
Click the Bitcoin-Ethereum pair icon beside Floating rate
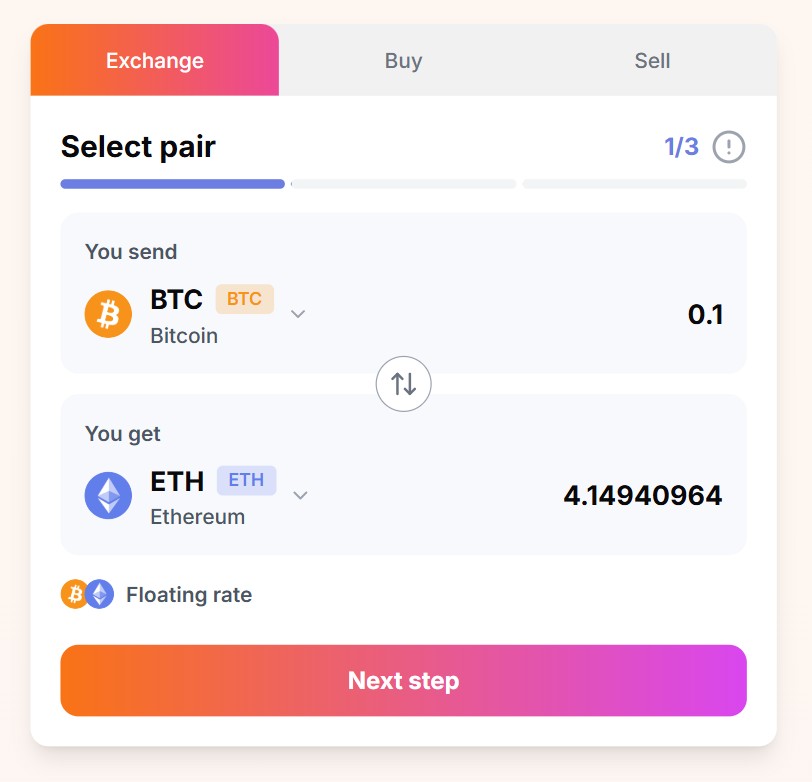[88, 594]
